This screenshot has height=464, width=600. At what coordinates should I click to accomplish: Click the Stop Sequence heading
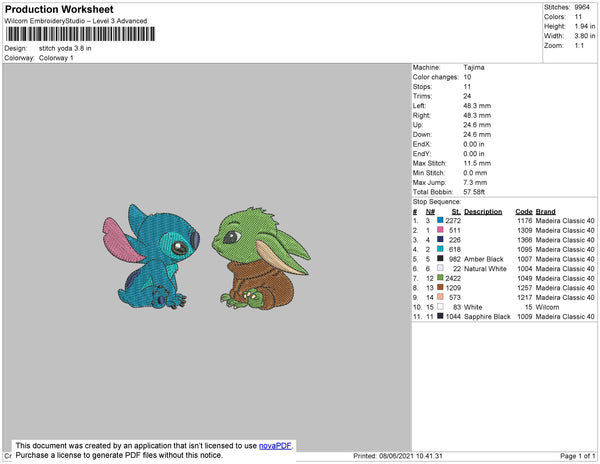tap(436, 202)
